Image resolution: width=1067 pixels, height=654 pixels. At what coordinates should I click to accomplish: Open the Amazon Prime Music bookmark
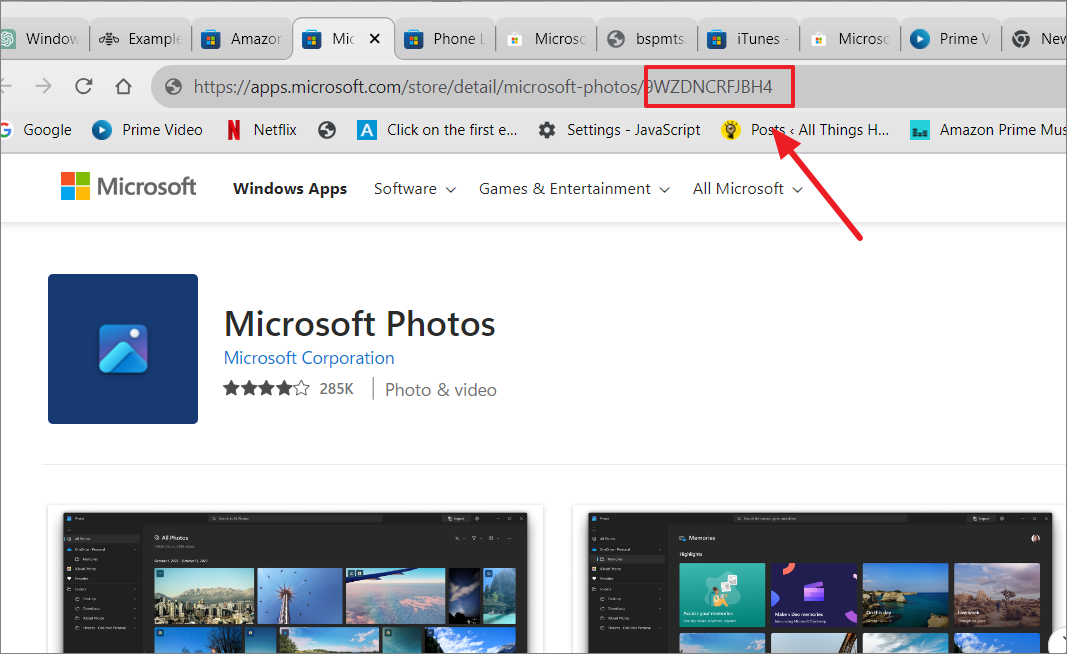coord(988,129)
